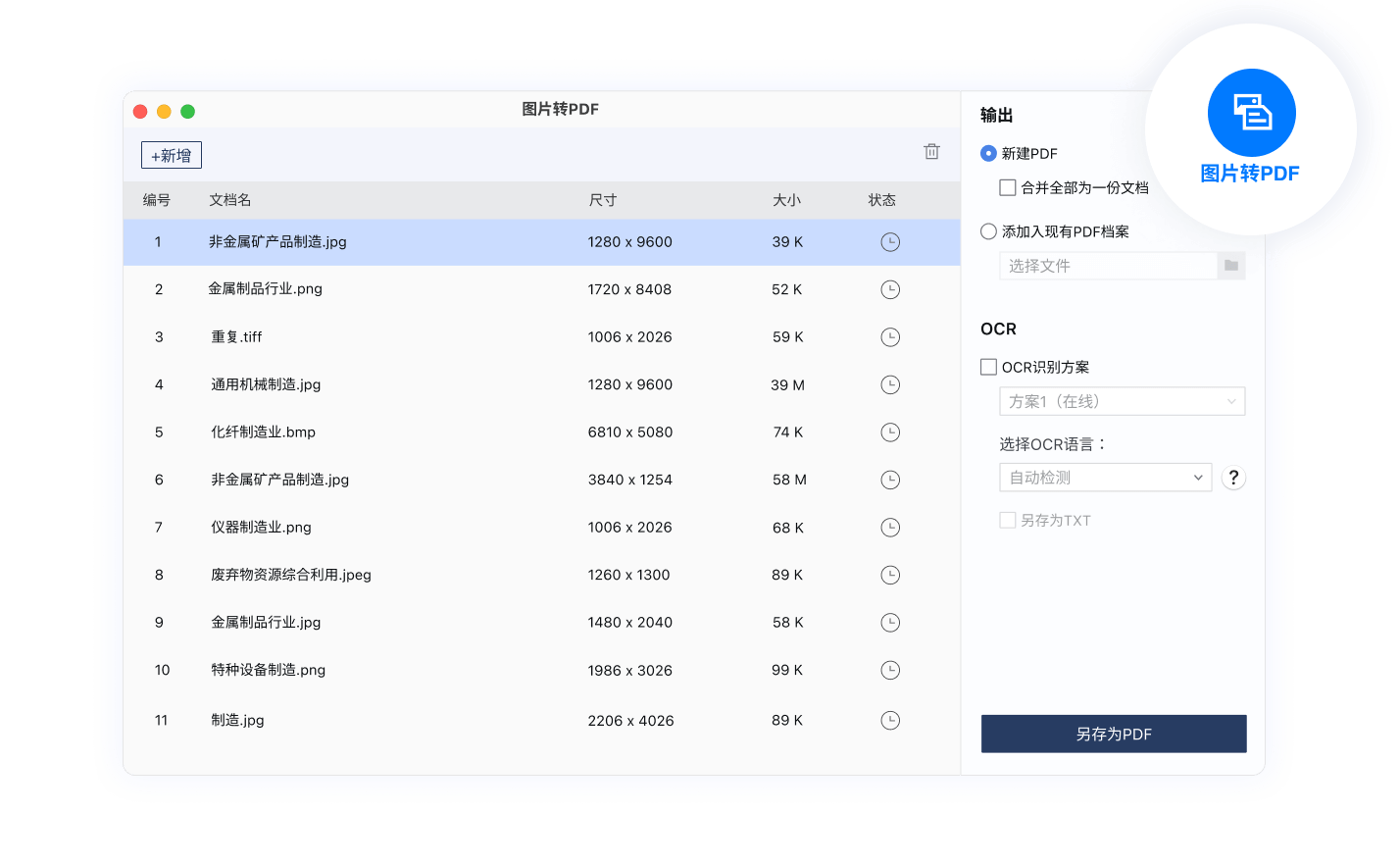Click the 大小 column header
Screen dimensions: 1400x863
point(786,200)
